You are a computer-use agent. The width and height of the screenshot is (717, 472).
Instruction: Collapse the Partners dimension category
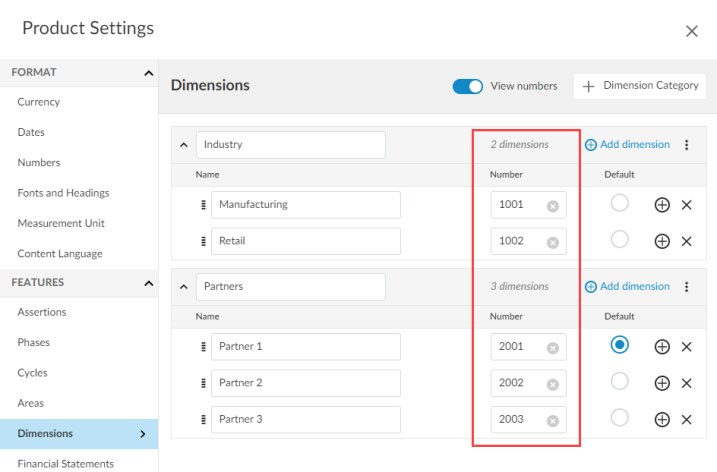[183, 287]
